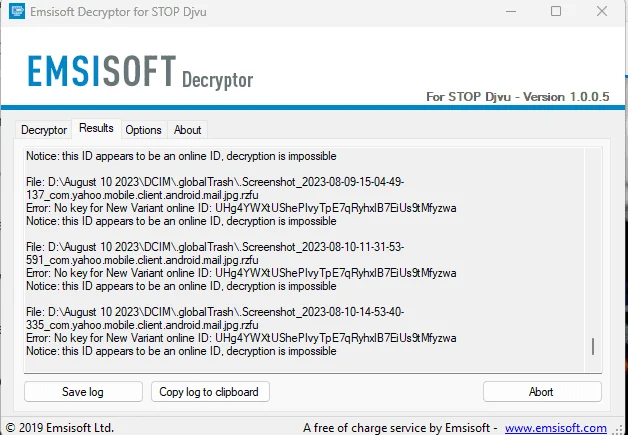Viewport: 628px width, 435px height.
Task: Click the Notice line below the 335_com.yahoo error
Action: pyautogui.click(x=181, y=351)
